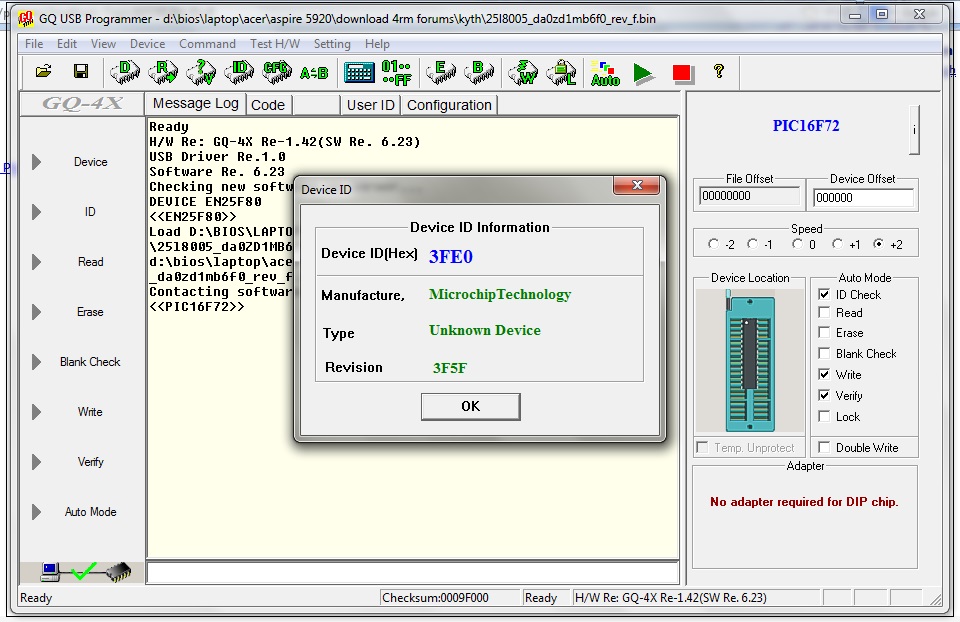Expand the ID sidebar arrow
Image resolution: width=960 pixels, height=622 pixels.
(36, 212)
